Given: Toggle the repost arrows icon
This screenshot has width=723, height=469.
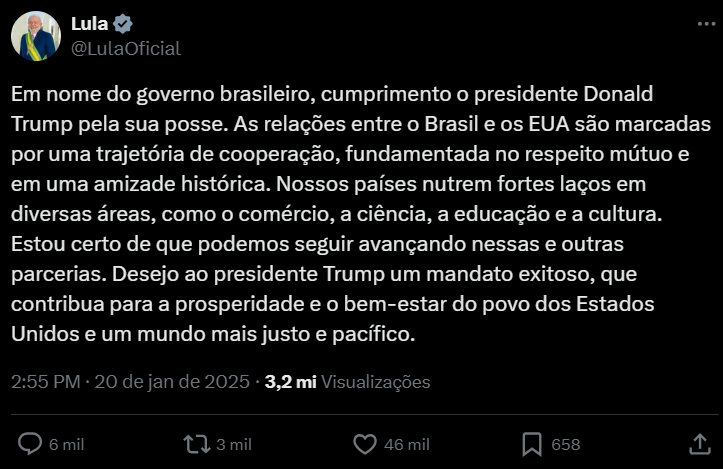Looking at the screenshot, I should coord(195,444).
